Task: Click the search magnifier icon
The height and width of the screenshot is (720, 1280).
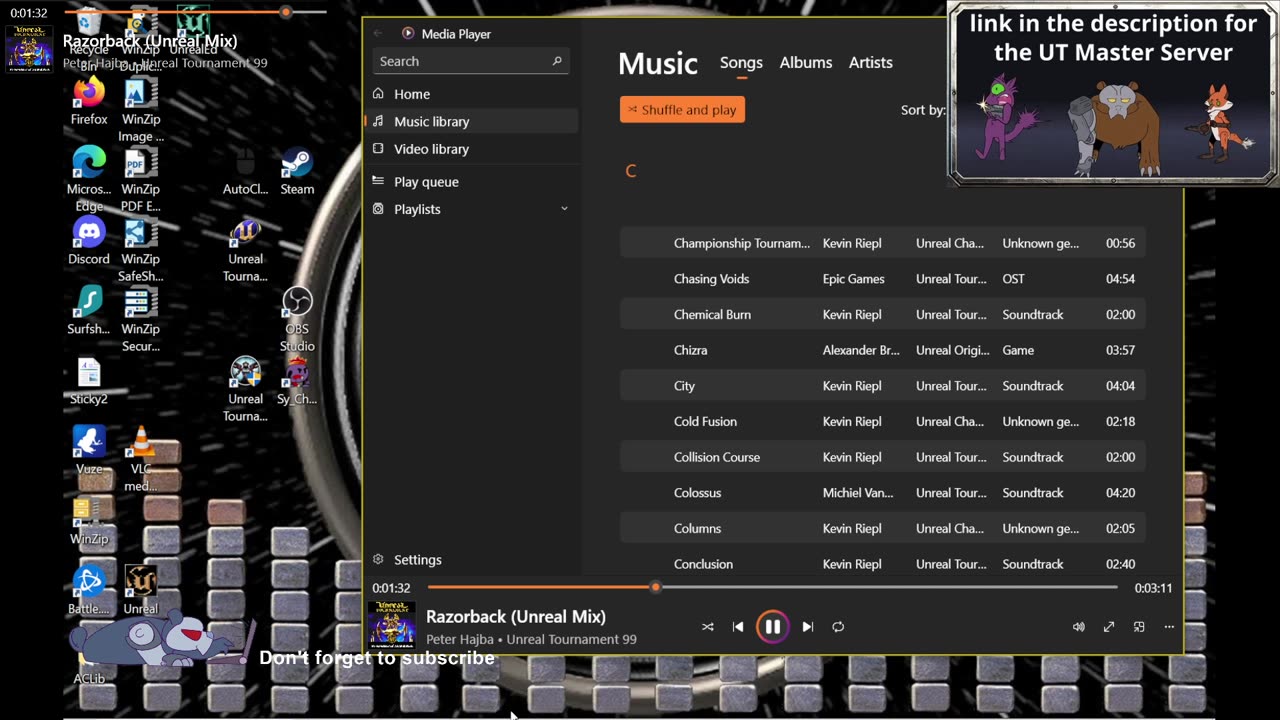Action: (557, 61)
